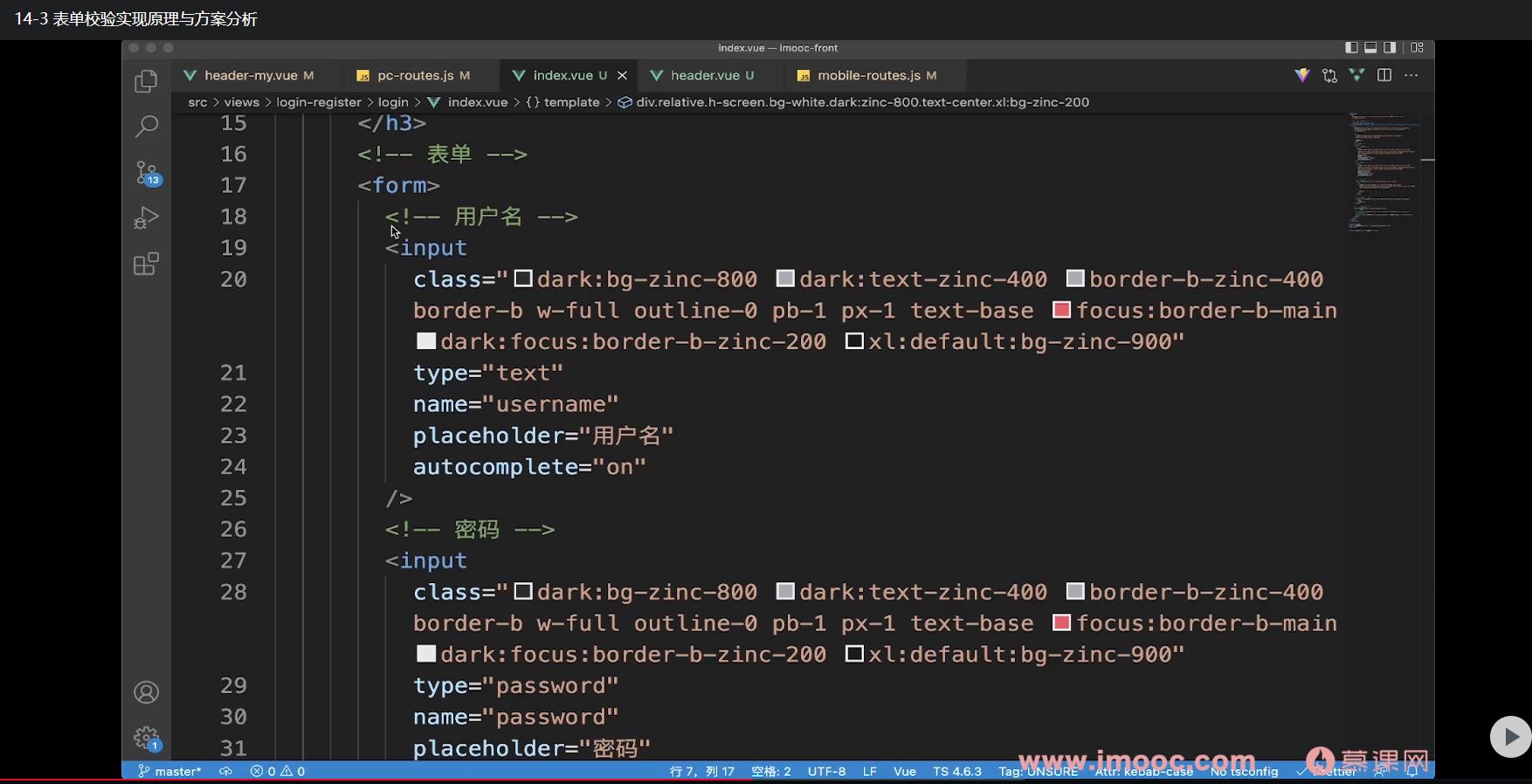The image size is (1532, 784).
Task: Close the index.vue tab
Action: click(x=622, y=75)
